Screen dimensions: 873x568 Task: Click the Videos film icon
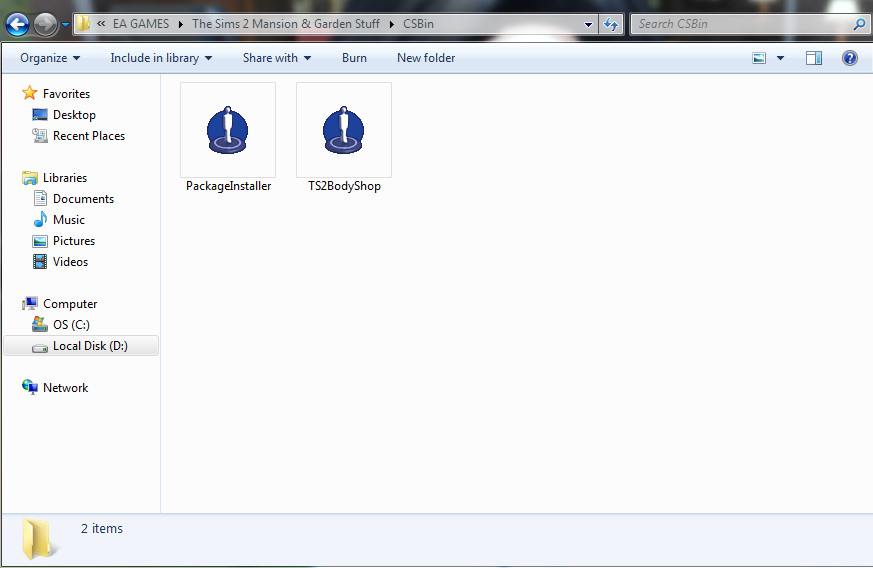pos(40,262)
